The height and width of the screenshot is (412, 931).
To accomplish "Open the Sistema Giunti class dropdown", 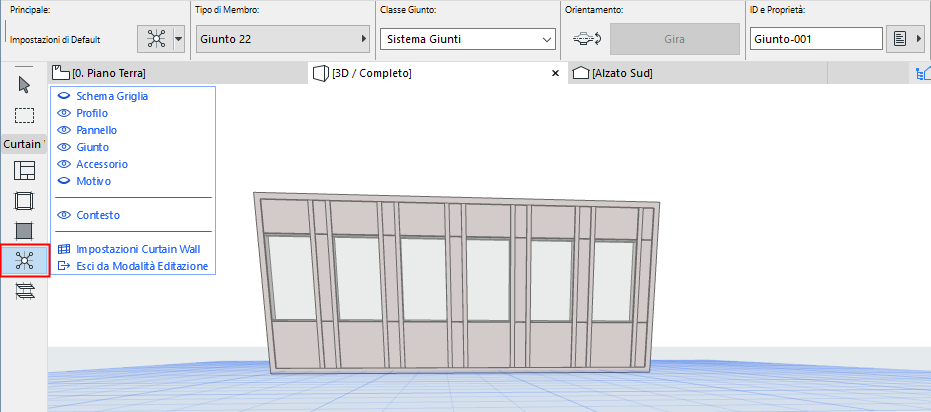I will pos(468,40).
